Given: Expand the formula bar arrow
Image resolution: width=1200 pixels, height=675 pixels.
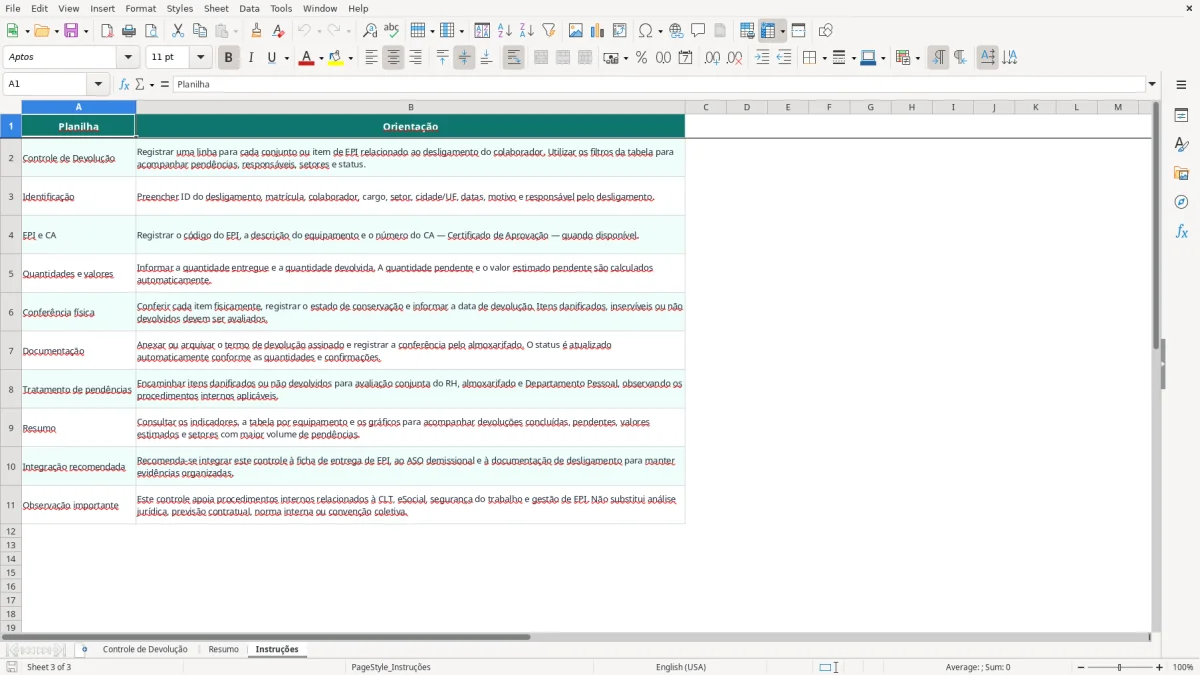Looking at the screenshot, I should coord(1152,84).
